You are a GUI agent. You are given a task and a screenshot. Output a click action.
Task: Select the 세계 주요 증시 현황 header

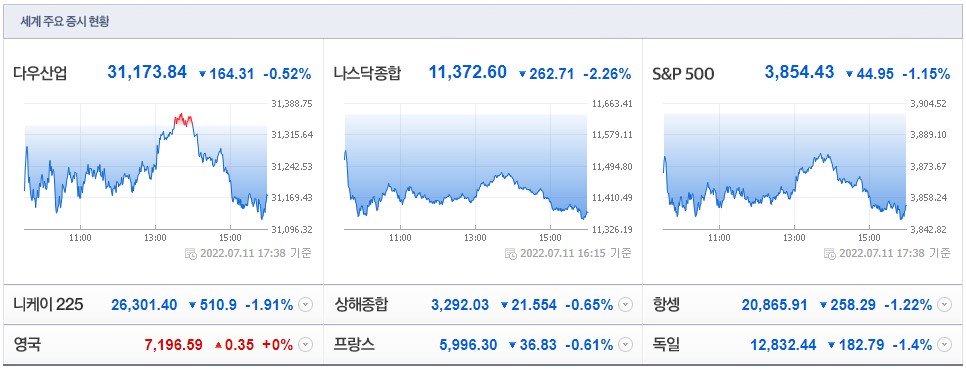click(x=65, y=22)
